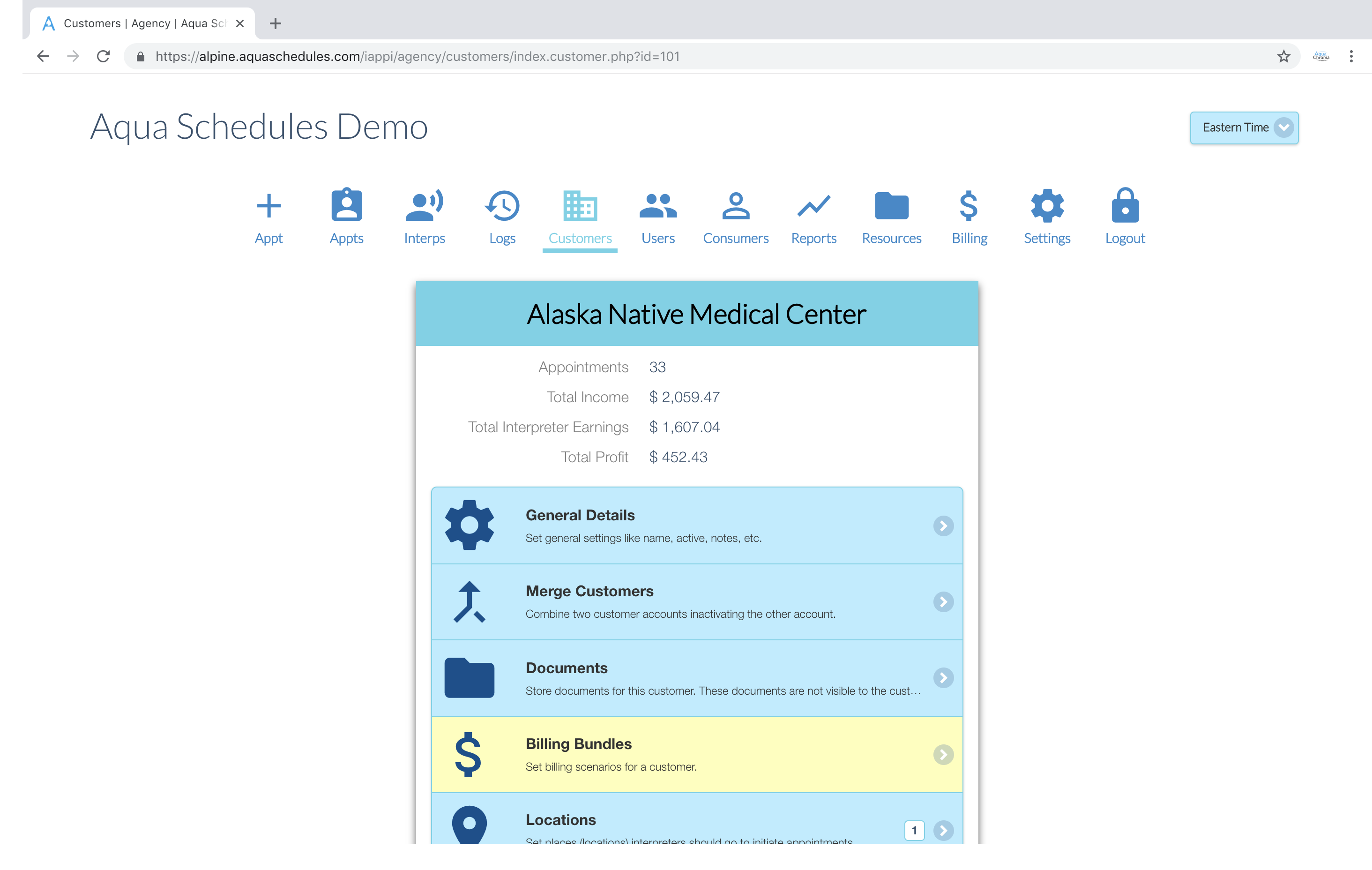
Task: Click the Documents folder icon
Action: pyautogui.click(x=469, y=678)
